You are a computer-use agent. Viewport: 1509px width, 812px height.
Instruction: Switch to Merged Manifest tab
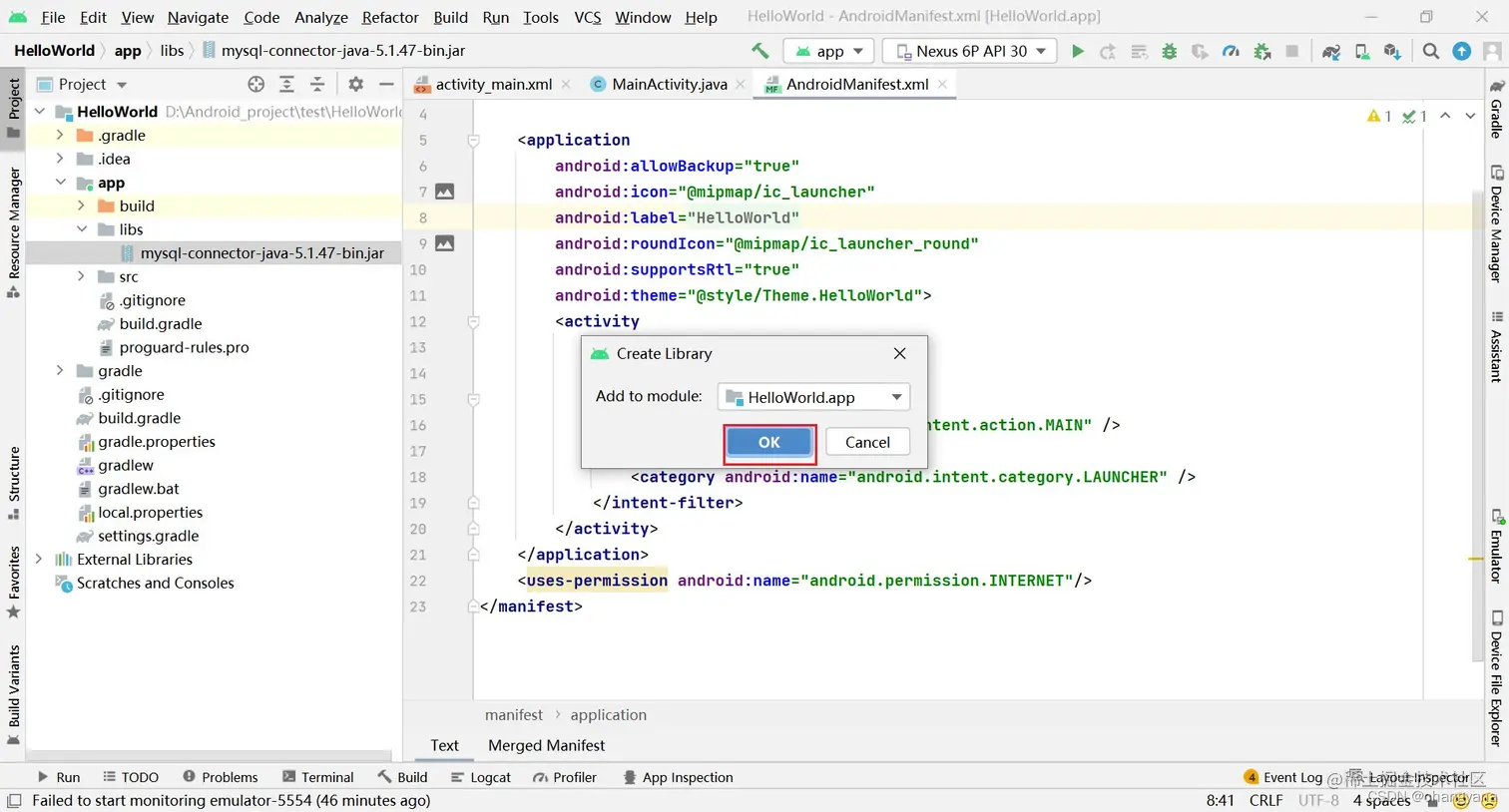(546, 745)
